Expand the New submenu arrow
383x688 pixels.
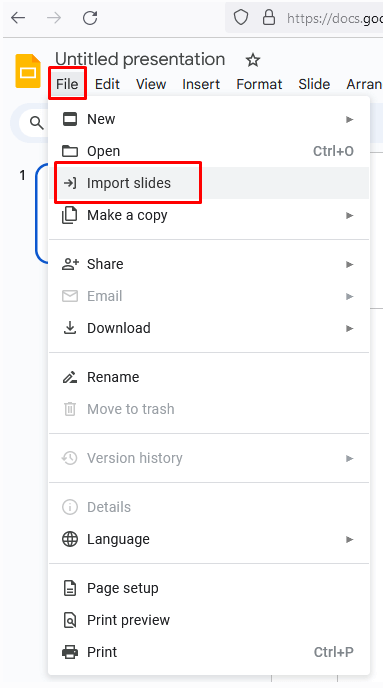(x=349, y=119)
